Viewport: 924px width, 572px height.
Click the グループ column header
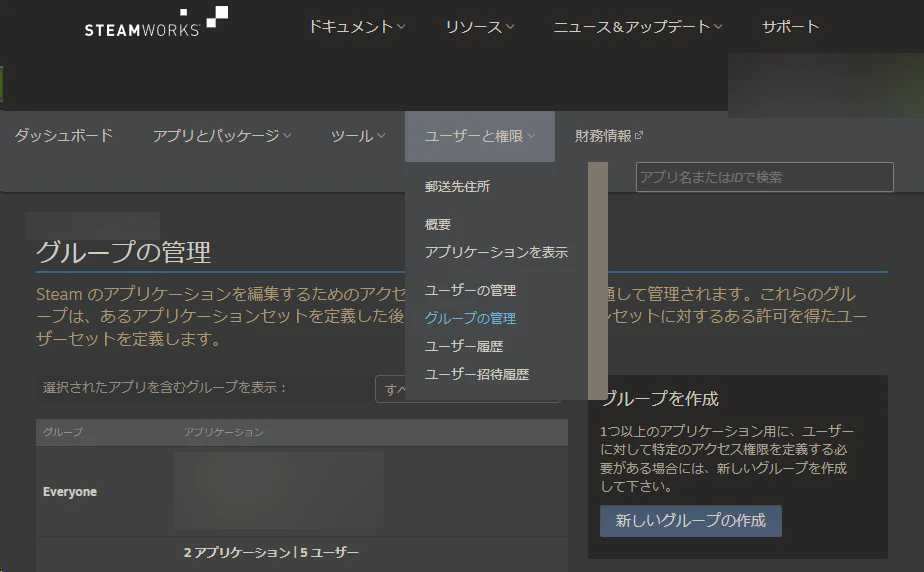(62, 432)
